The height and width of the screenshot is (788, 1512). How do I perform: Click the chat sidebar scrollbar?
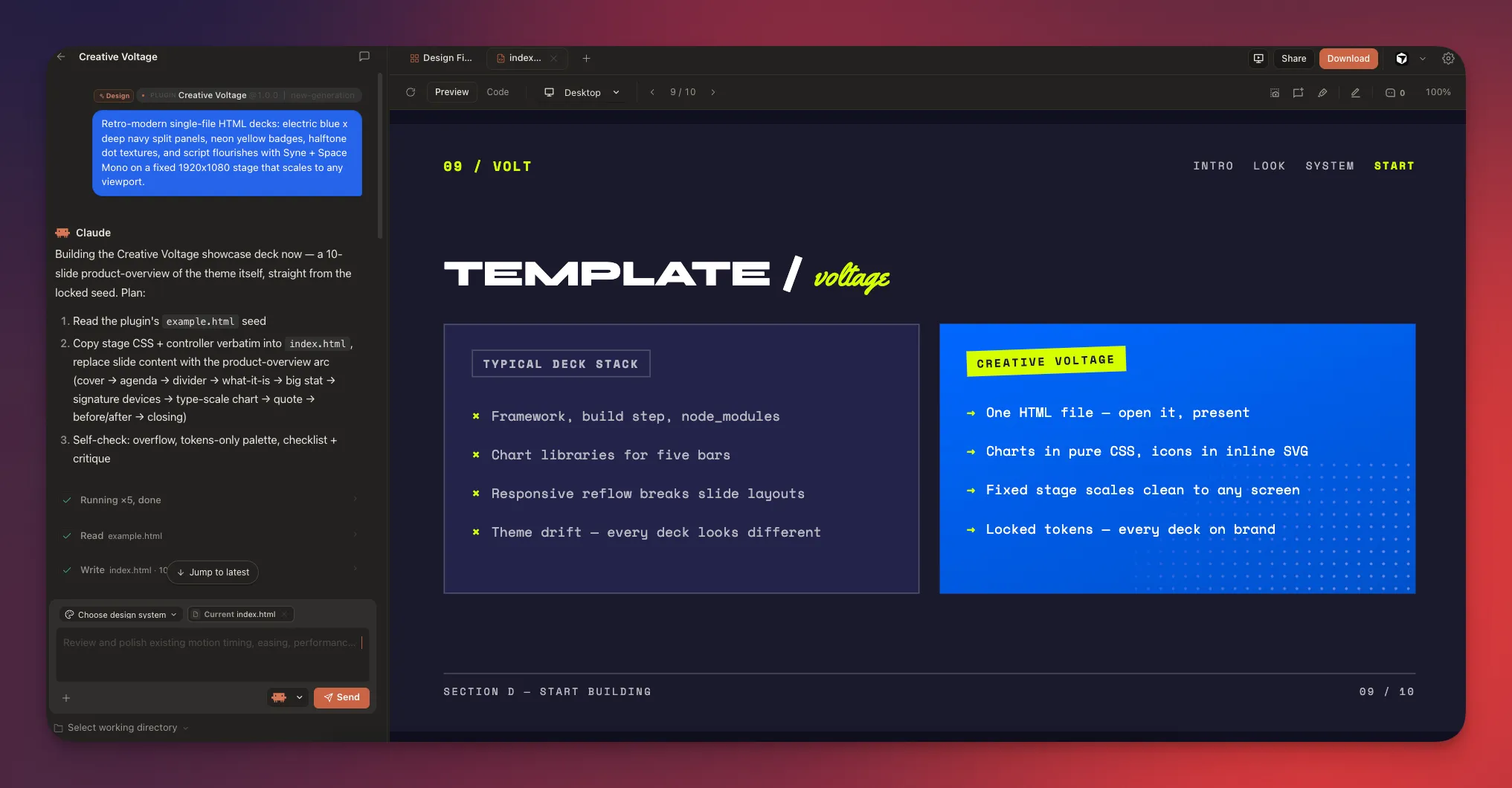click(x=380, y=156)
